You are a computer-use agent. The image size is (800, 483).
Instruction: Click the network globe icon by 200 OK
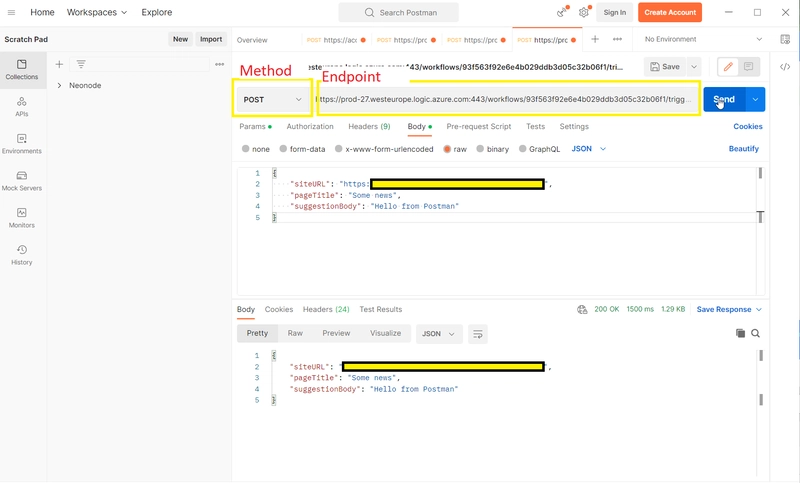pos(582,310)
